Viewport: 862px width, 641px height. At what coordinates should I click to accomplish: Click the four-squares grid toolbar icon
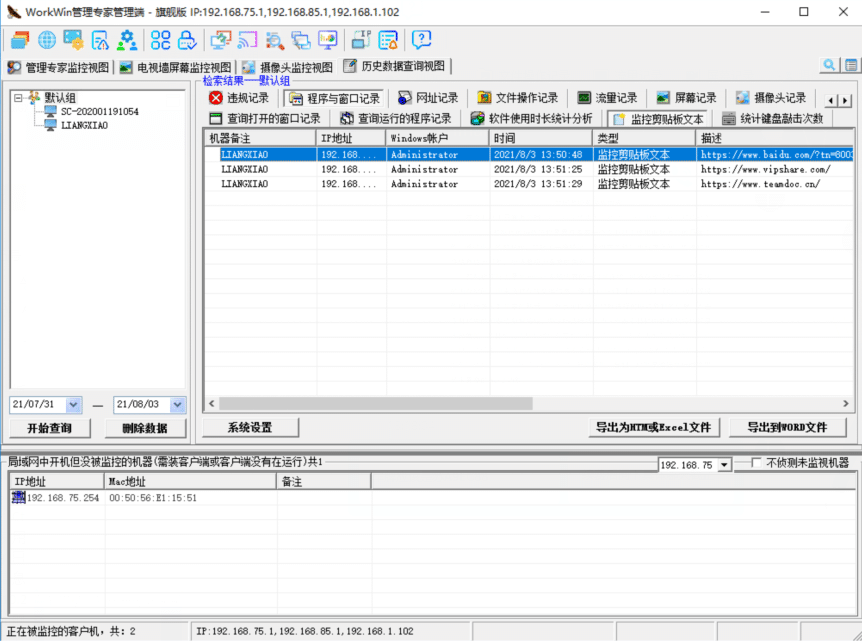[161, 40]
